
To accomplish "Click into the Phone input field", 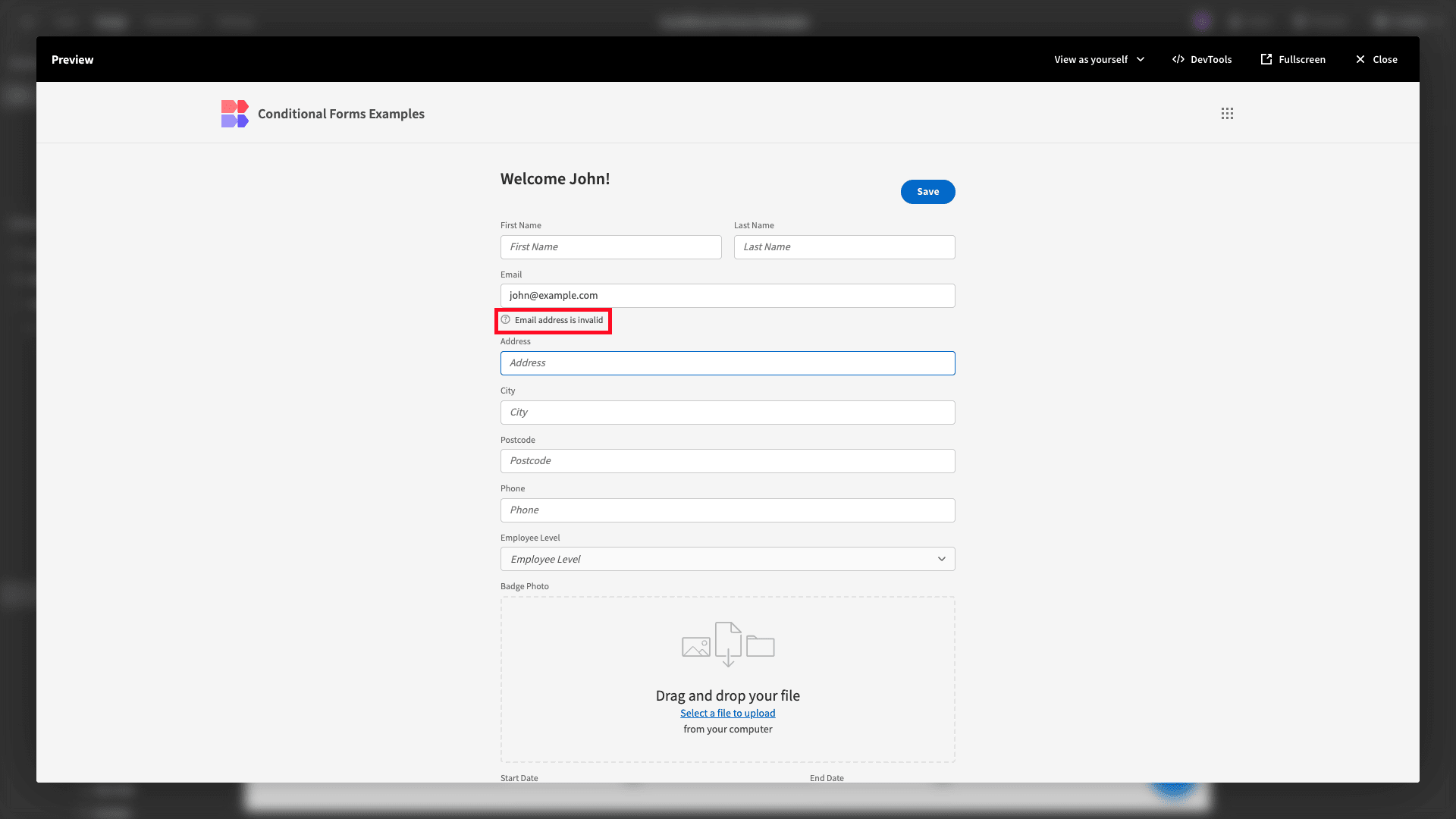I will point(728,510).
